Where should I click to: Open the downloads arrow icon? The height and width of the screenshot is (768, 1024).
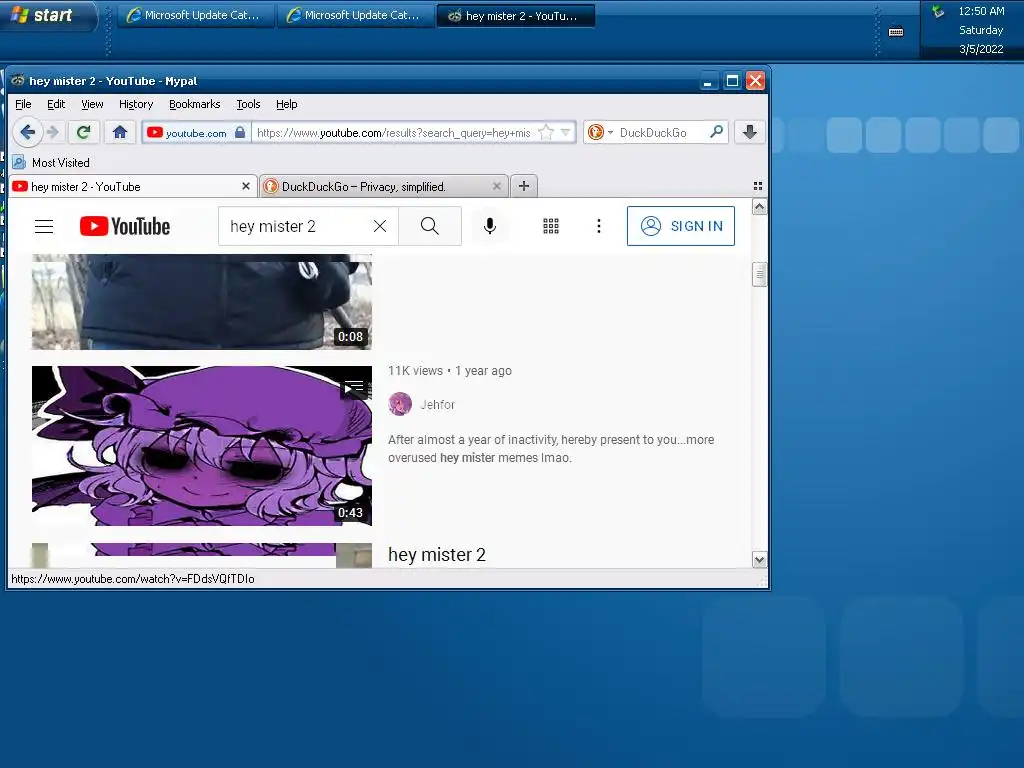tap(749, 132)
